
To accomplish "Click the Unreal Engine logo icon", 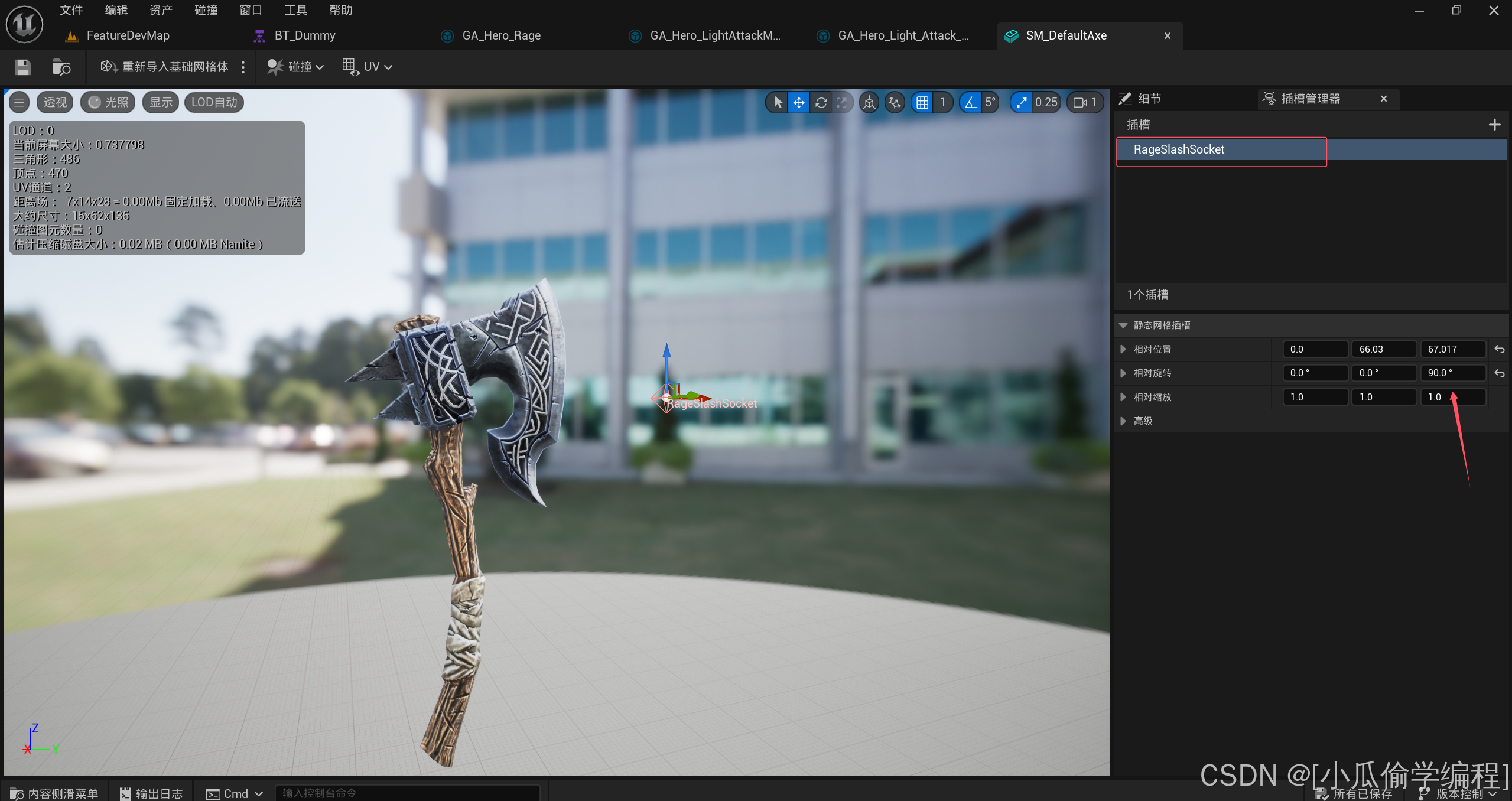I will 24,24.
